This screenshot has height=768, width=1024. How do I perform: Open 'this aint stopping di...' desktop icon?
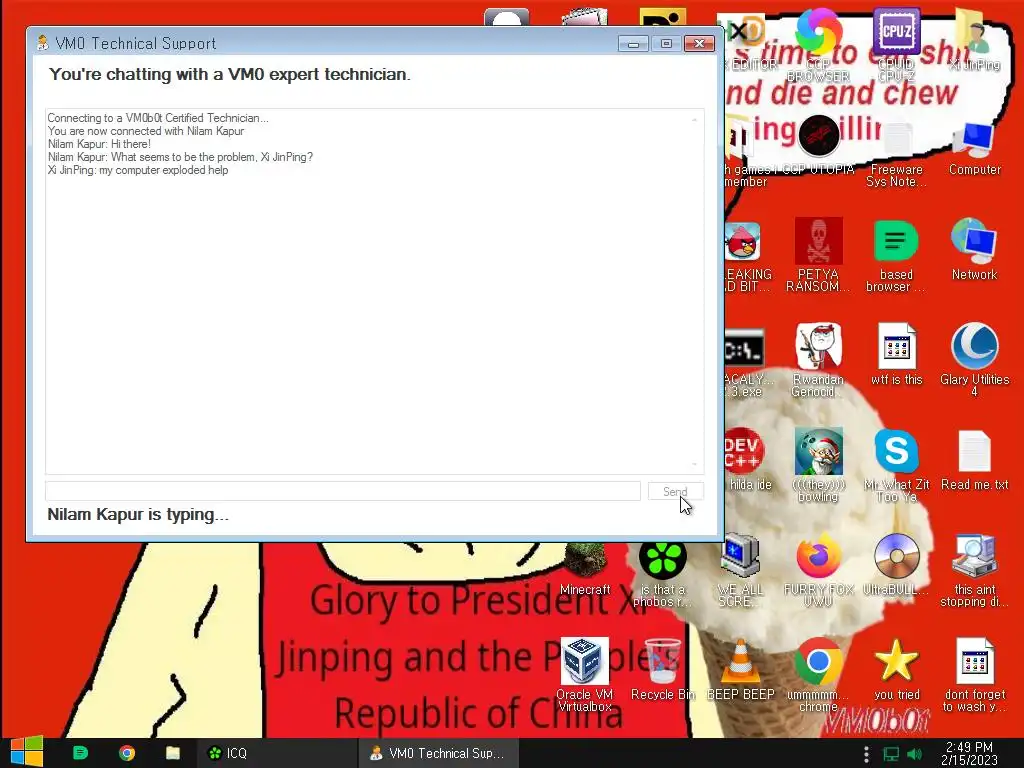coord(974,570)
